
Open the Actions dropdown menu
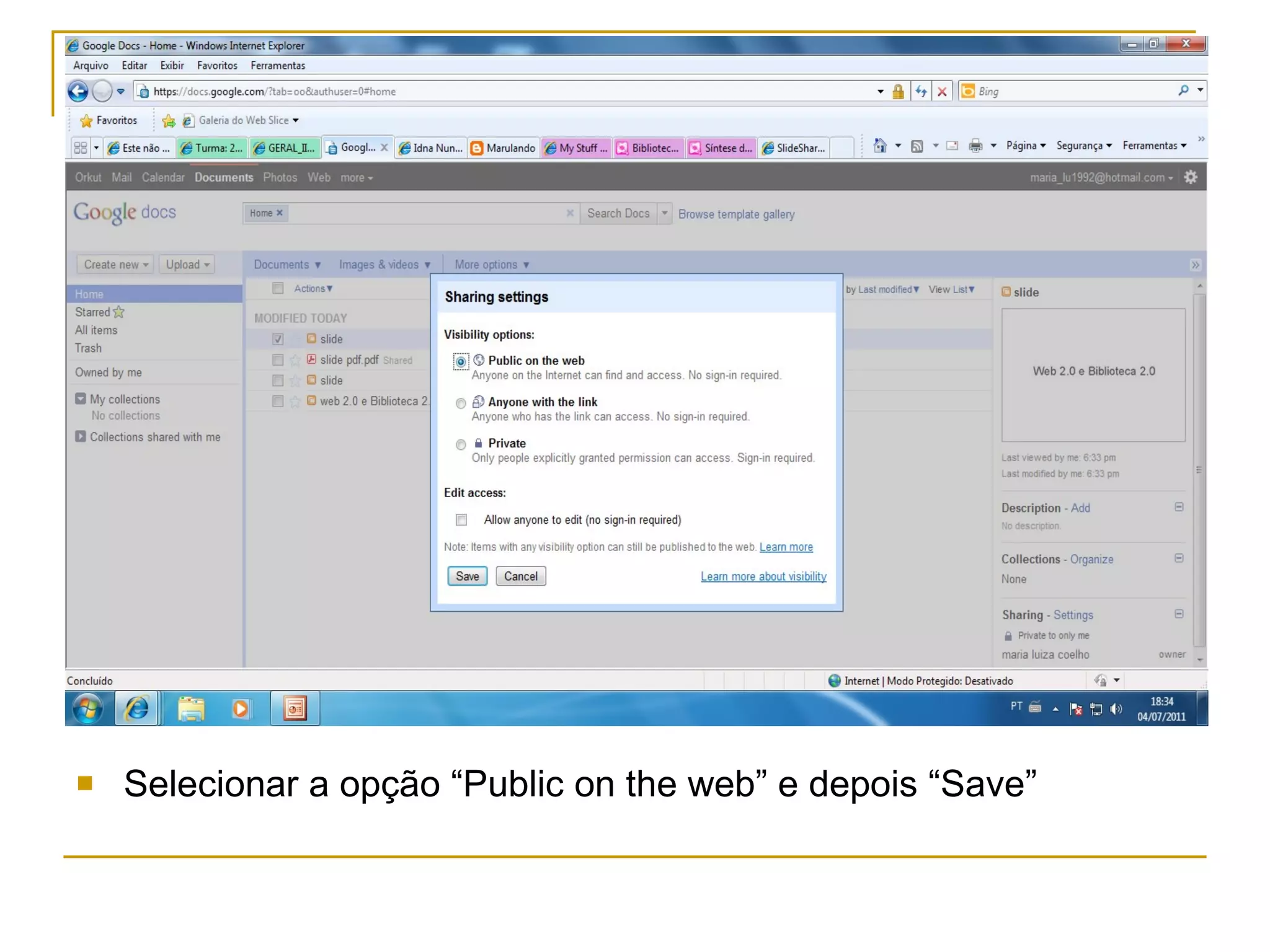pyautogui.click(x=313, y=289)
